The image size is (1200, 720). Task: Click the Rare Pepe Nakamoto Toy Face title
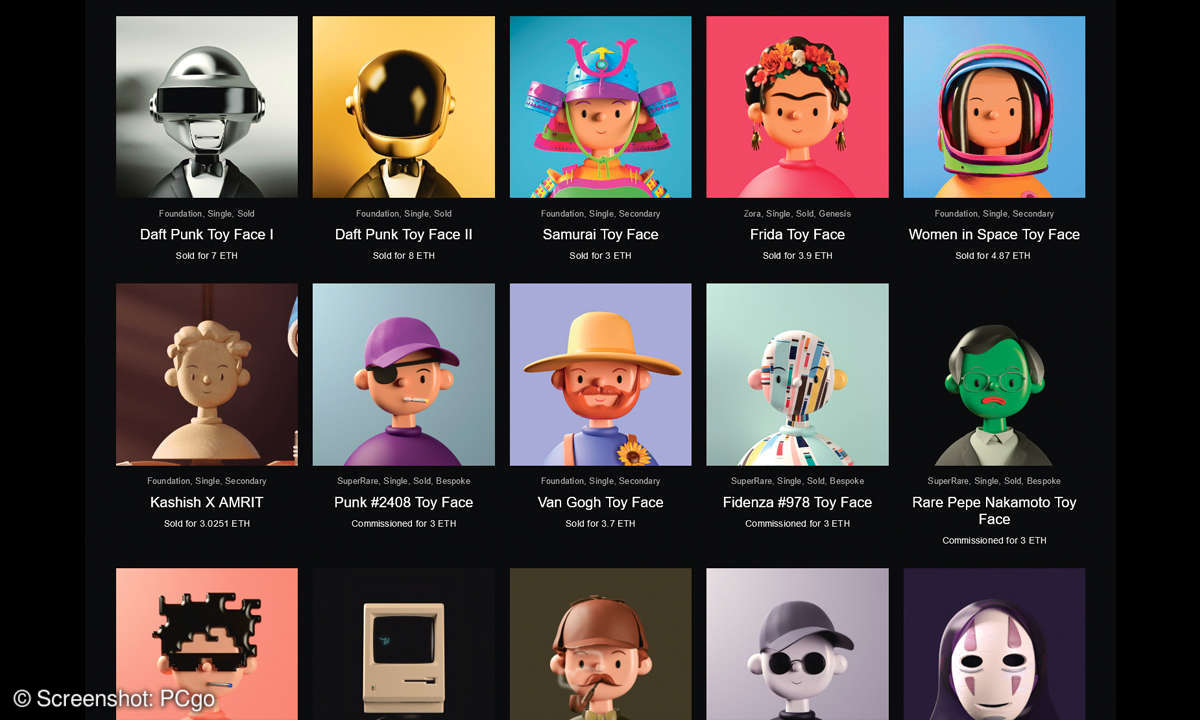click(x=994, y=511)
